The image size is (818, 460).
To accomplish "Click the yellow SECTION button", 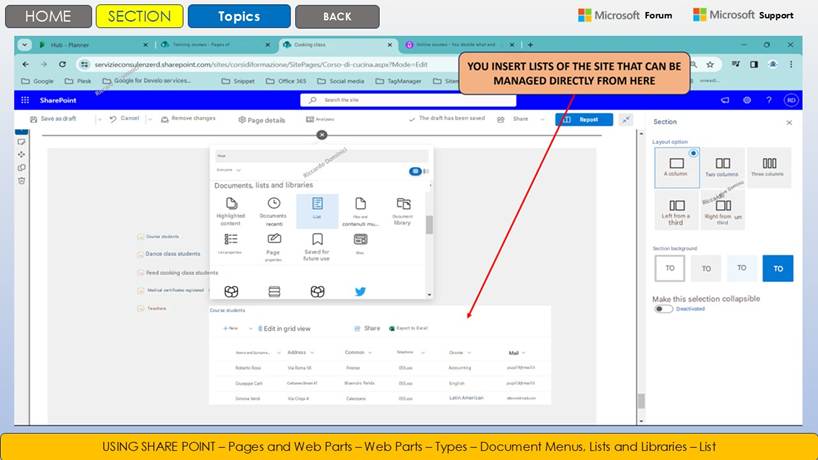I will click(x=139, y=16).
